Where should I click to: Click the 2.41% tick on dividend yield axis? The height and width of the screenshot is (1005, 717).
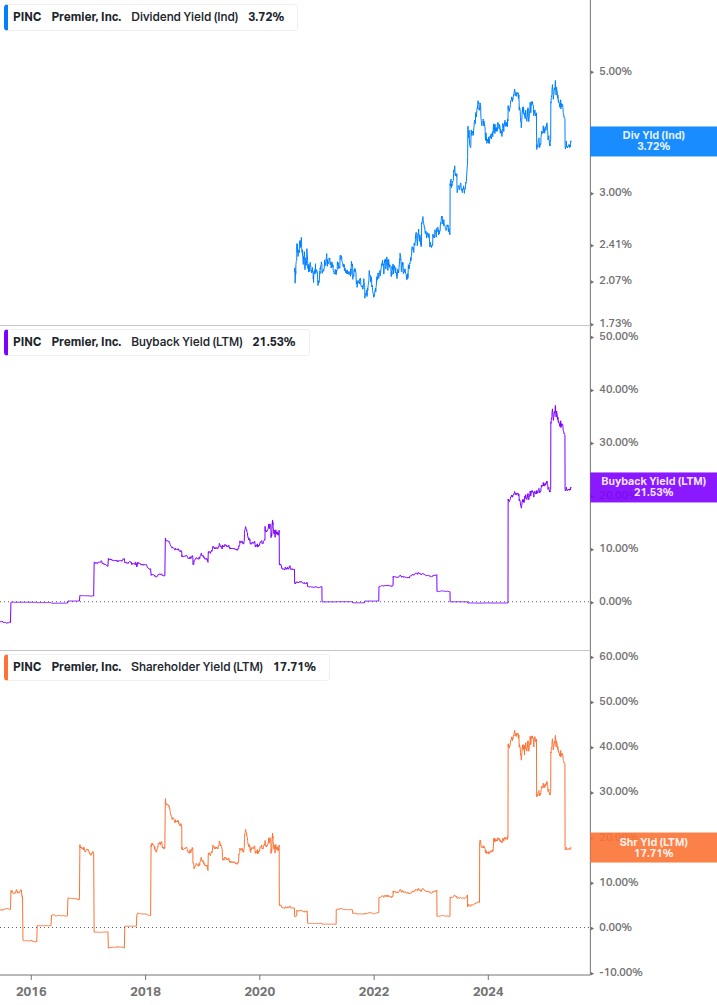point(615,244)
